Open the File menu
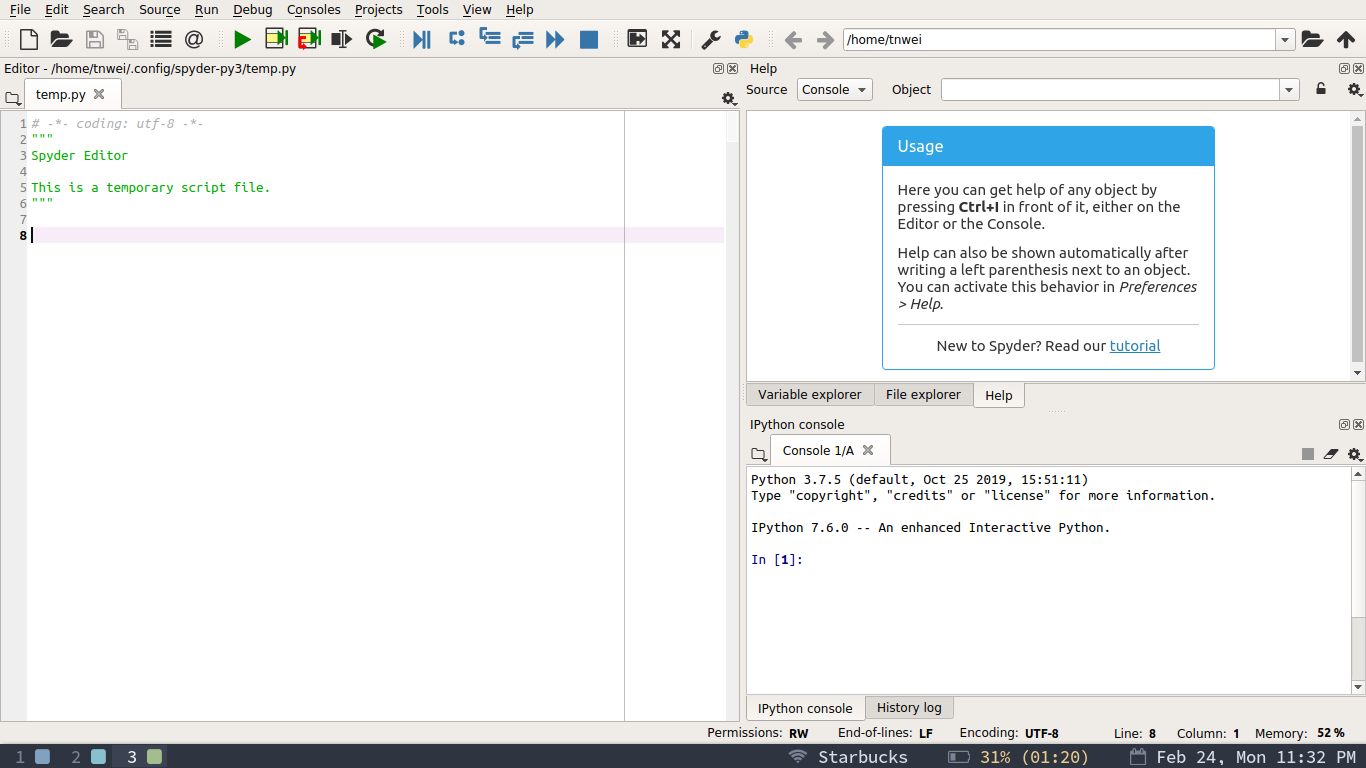 pos(20,9)
